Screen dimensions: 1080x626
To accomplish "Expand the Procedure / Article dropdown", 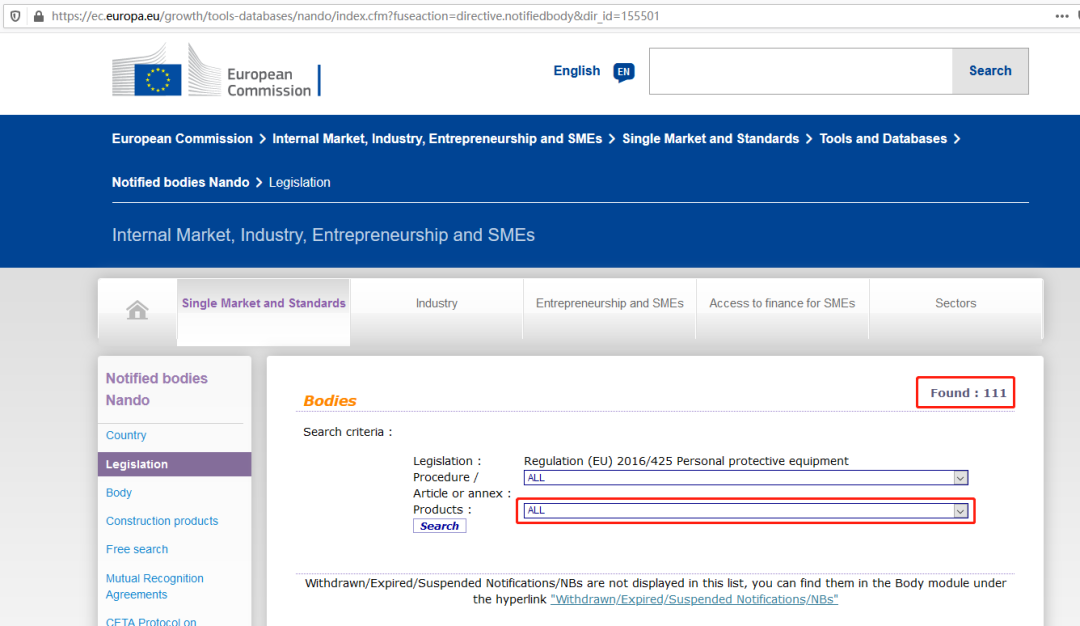I will (746, 478).
